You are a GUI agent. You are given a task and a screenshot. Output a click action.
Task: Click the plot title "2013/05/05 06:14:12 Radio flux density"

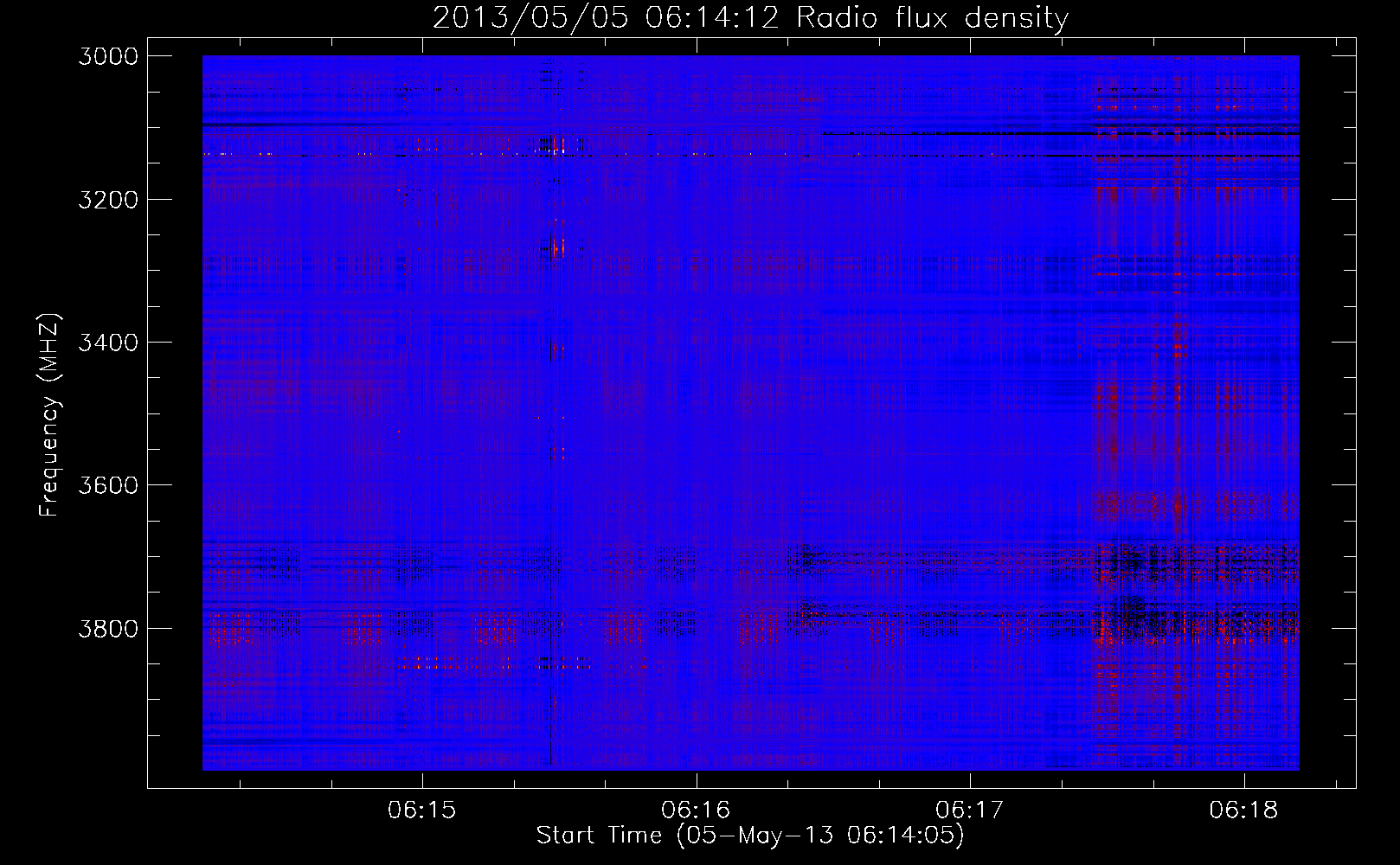[750, 17]
